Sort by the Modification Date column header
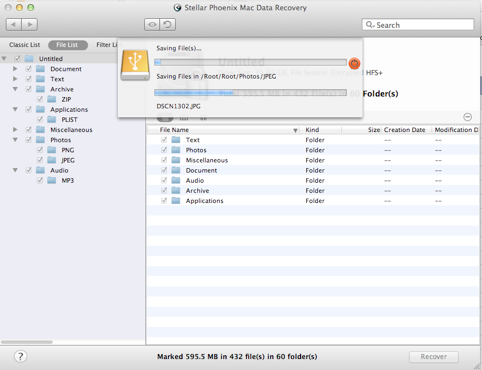The width and height of the screenshot is (482, 370). [x=456, y=130]
